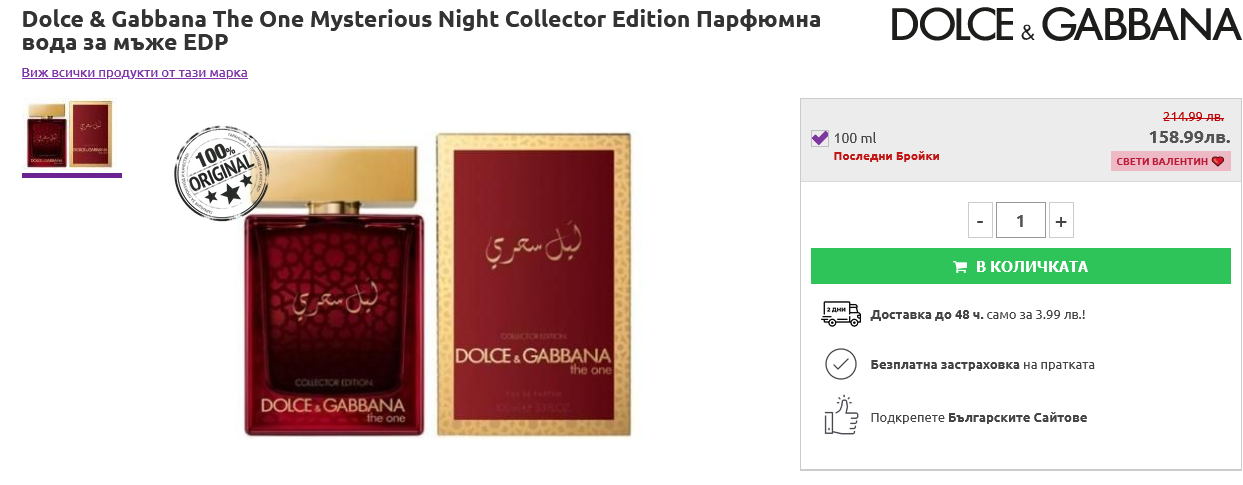This screenshot has height=485, width=1243.
Task: Click the 158.99лв. current price
Action: (x=1188, y=136)
